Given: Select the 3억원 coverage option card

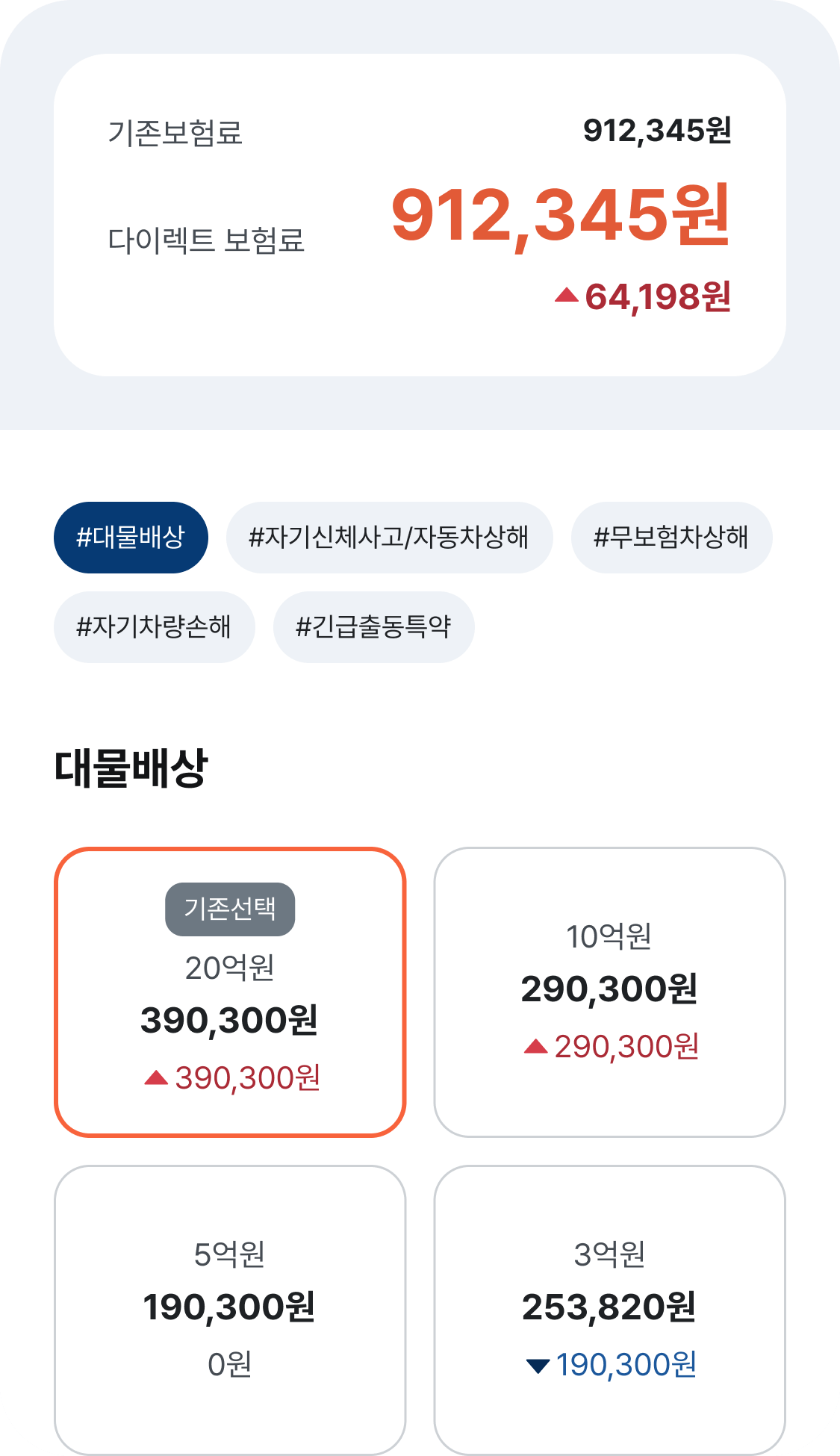Looking at the screenshot, I should click(609, 1310).
